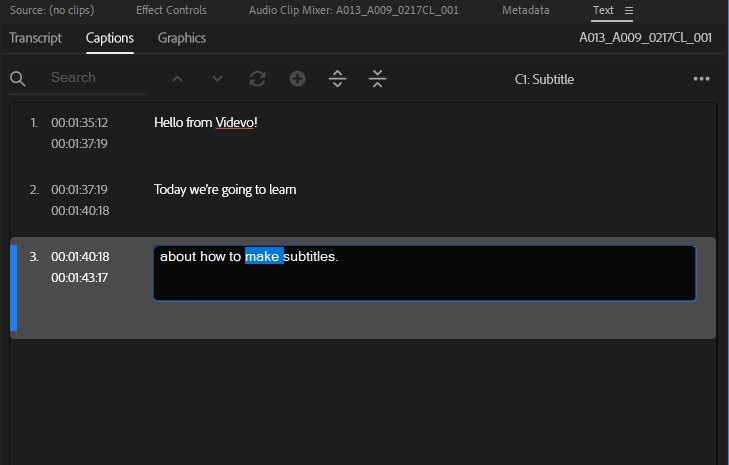The height and width of the screenshot is (465, 729).
Task: Open Text panel hamburger menu
Action: point(629,10)
